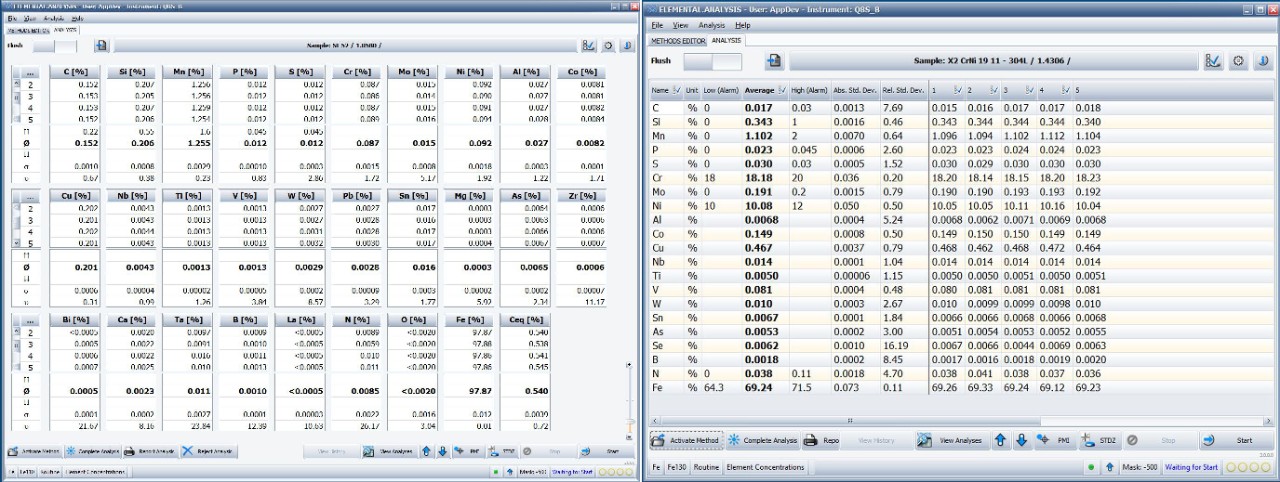This screenshot has width=1280, height=482.
Task: Click the load sample icon in the right window
Action: tap(773, 61)
